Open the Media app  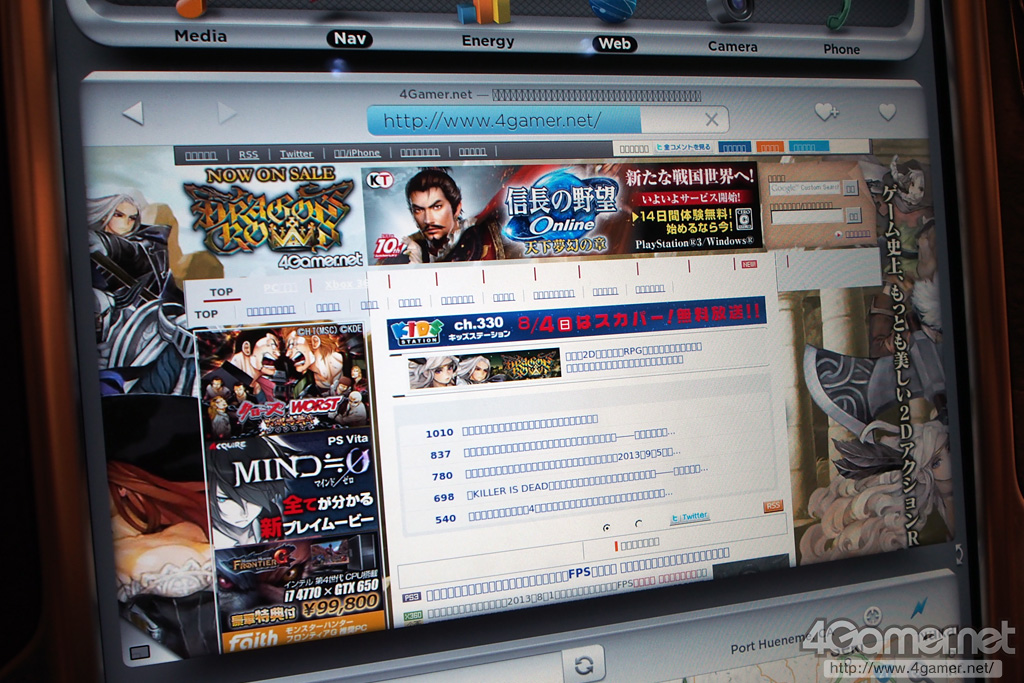pyautogui.click(x=200, y=23)
